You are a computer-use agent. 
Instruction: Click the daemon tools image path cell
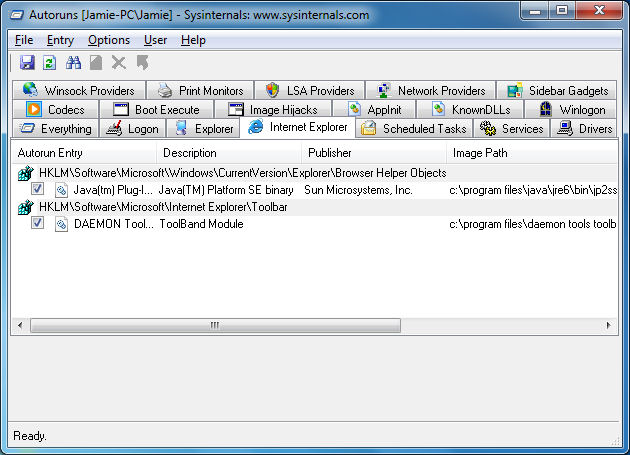pos(533,224)
